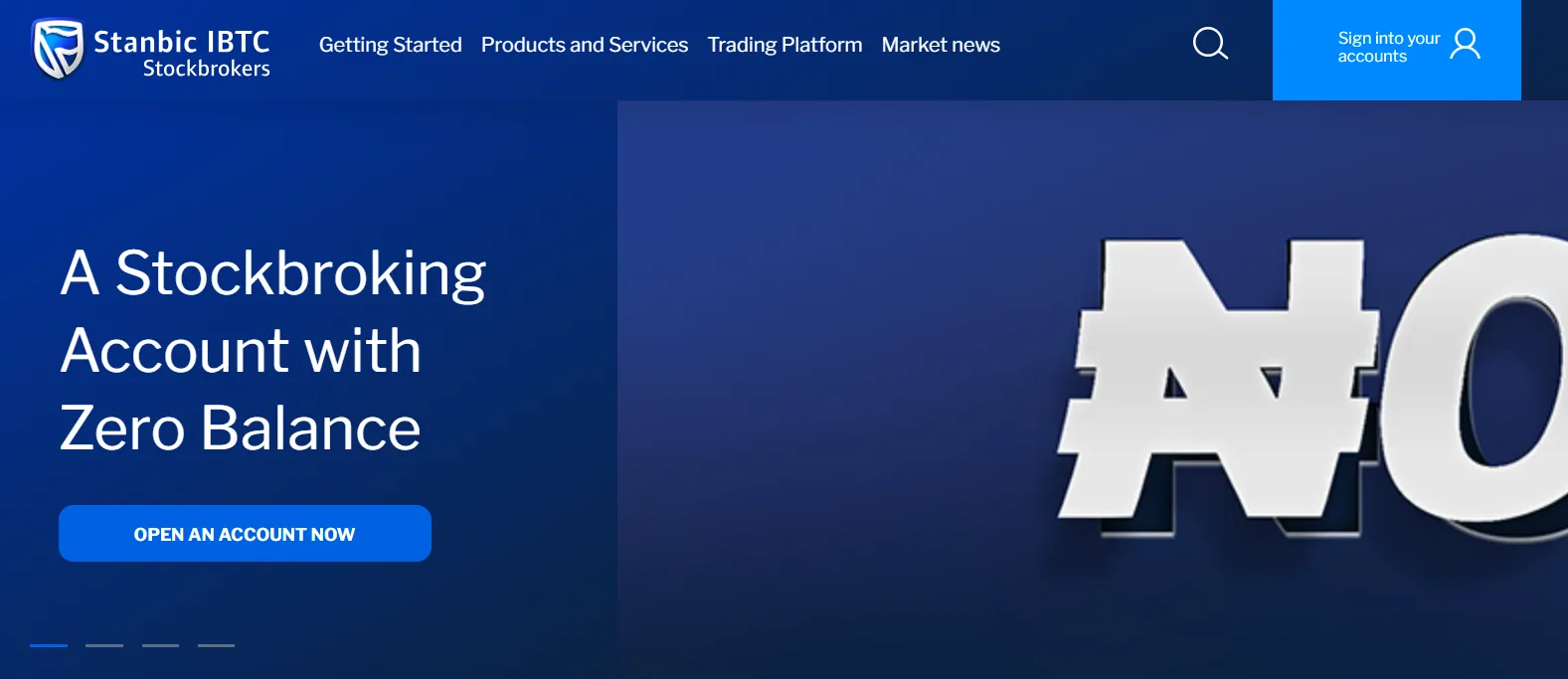Open the Getting Started menu
This screenshot has height=679, width=1568.
coord(390,45)
